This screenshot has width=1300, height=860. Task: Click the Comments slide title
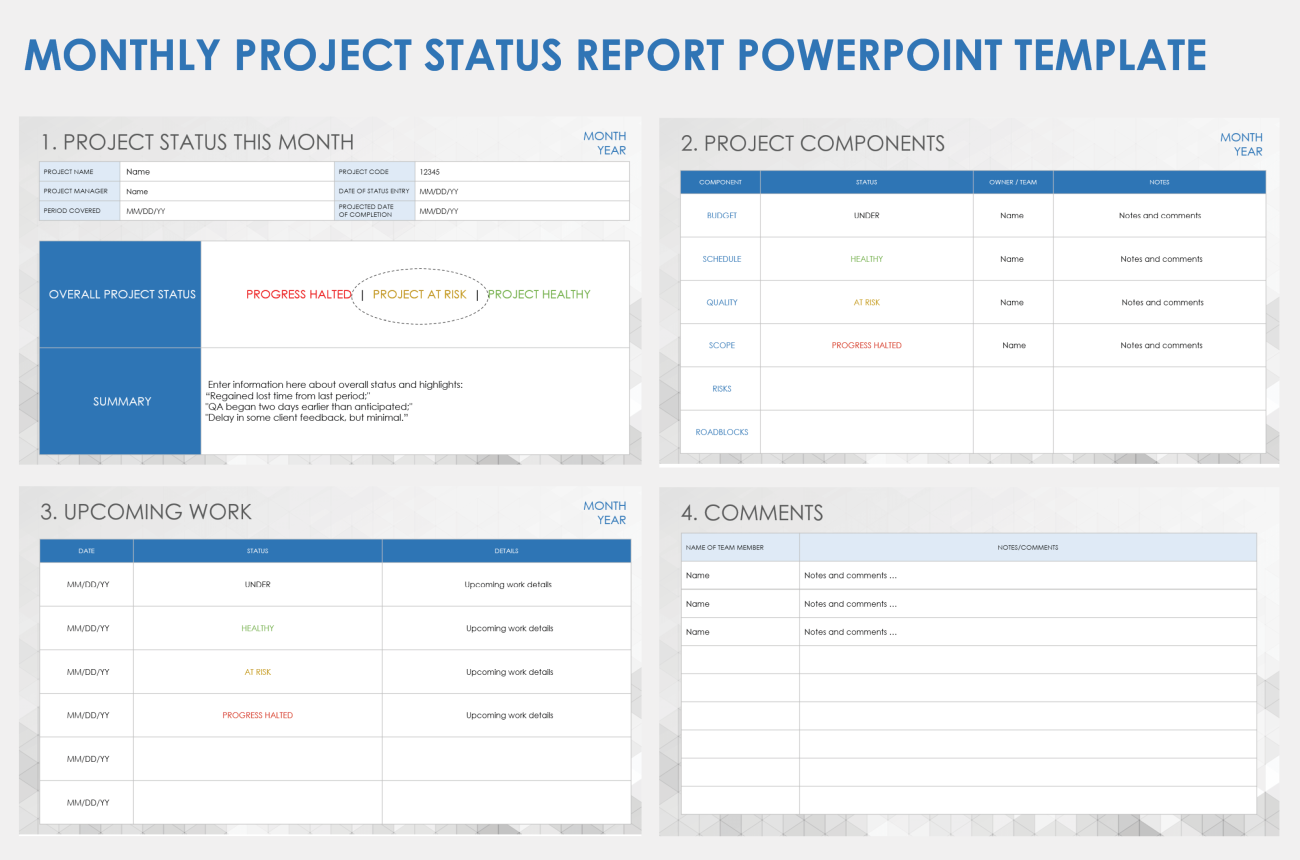point(752,513)
